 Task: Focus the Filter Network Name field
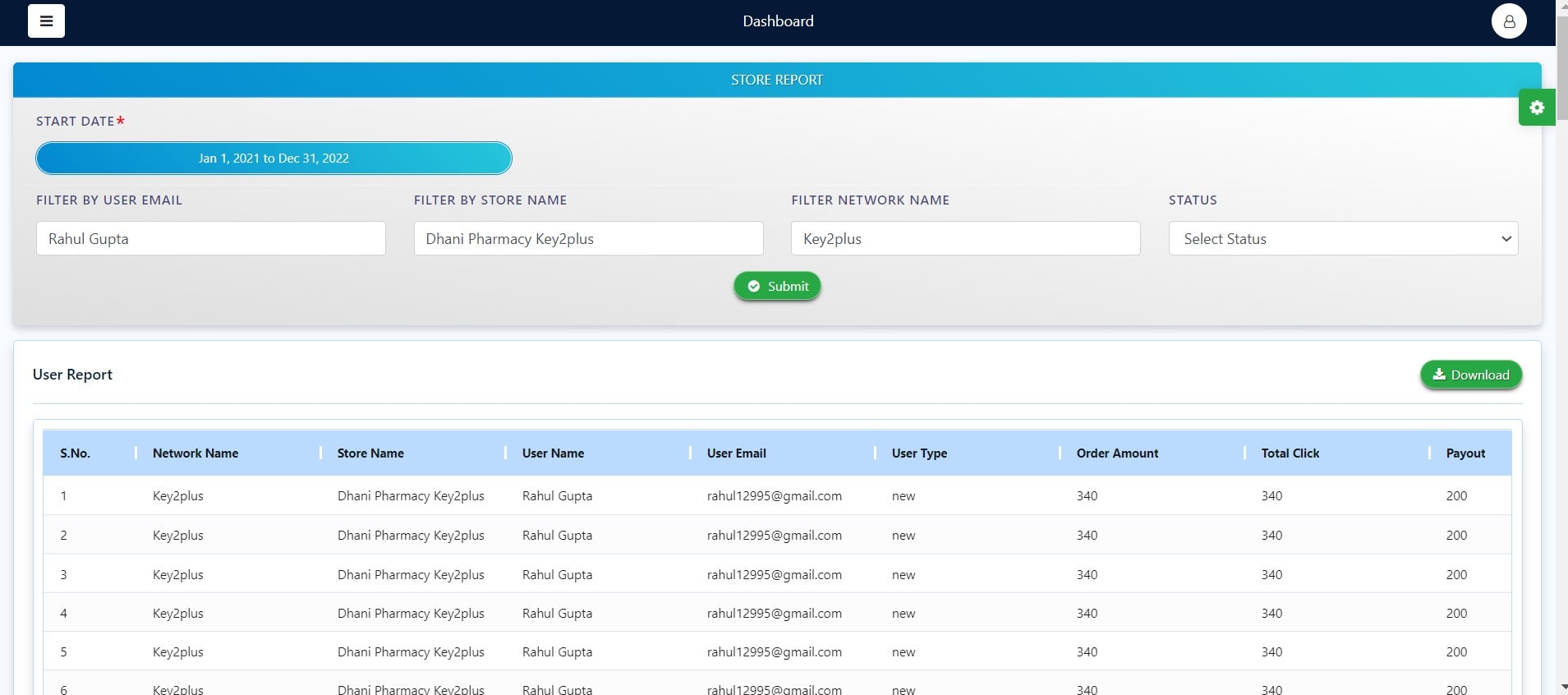click(x=966, y=238)
